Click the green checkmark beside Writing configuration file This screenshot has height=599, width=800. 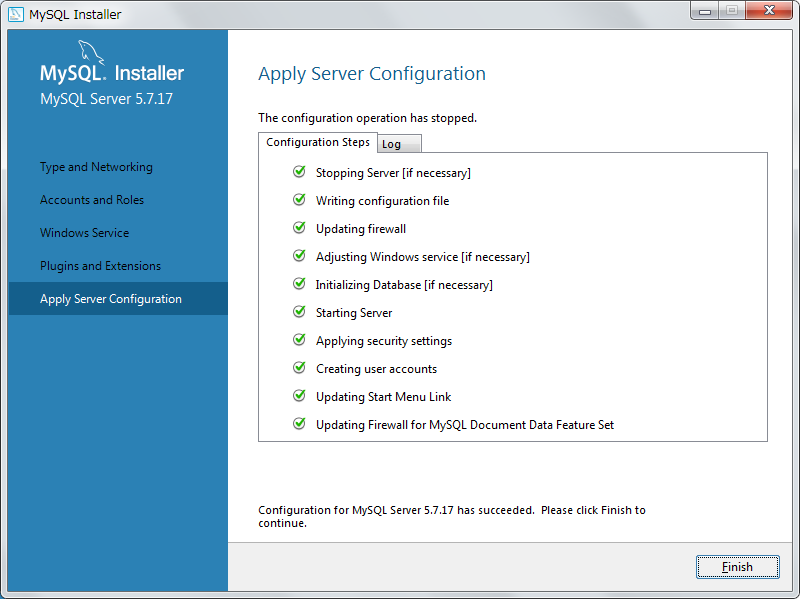(x=299, y=200)
